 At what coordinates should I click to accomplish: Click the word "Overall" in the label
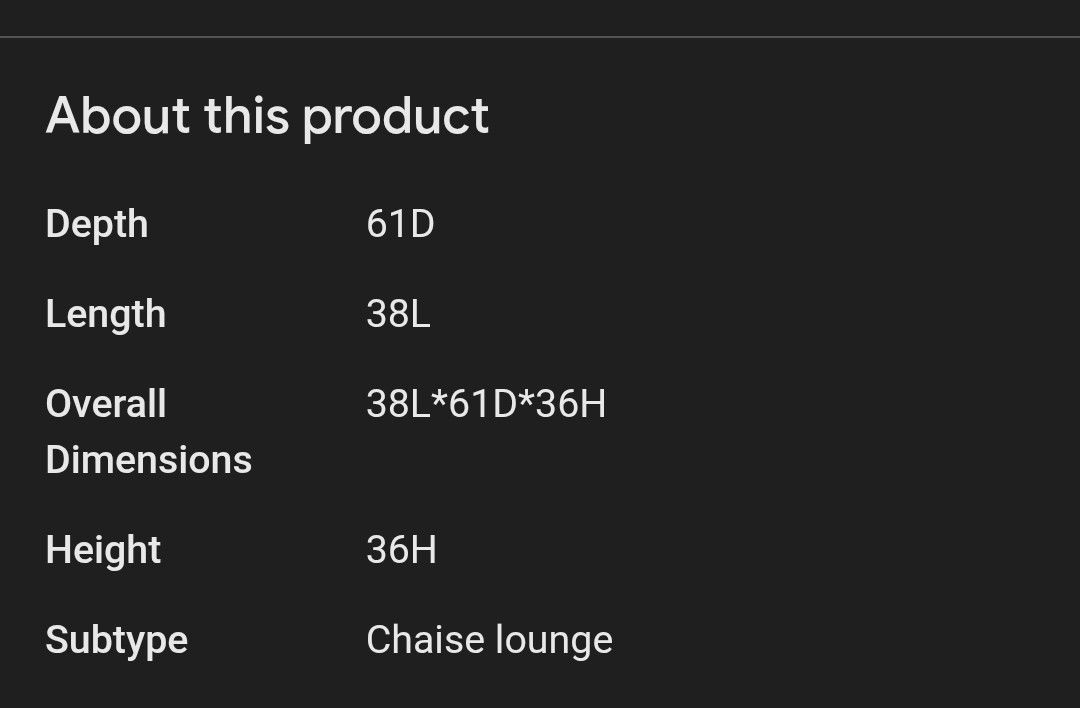click(106, 404)
